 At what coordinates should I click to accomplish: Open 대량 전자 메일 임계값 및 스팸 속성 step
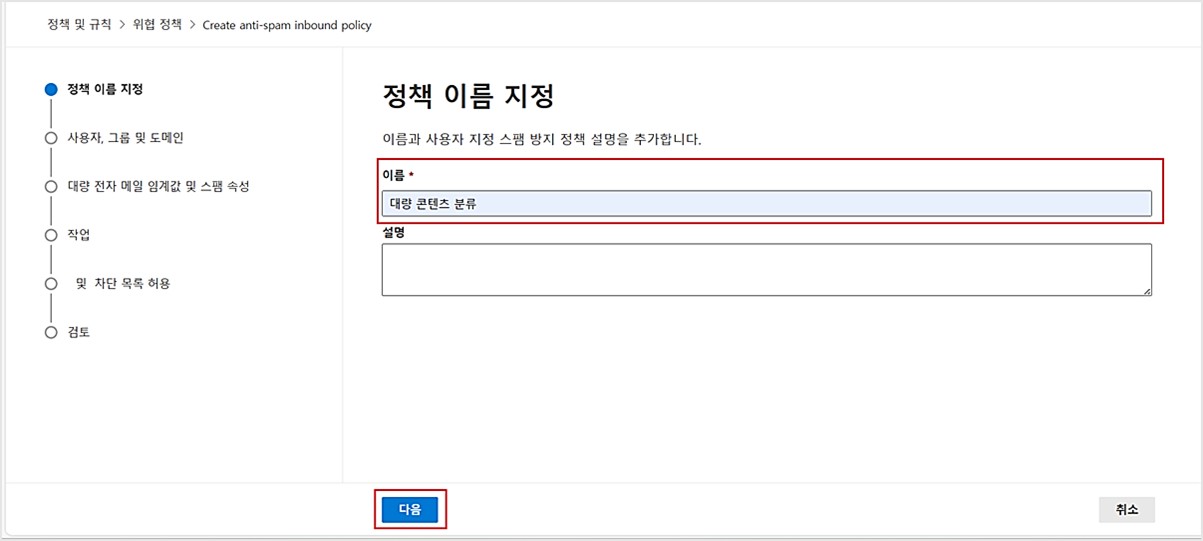tap(158, 186)
